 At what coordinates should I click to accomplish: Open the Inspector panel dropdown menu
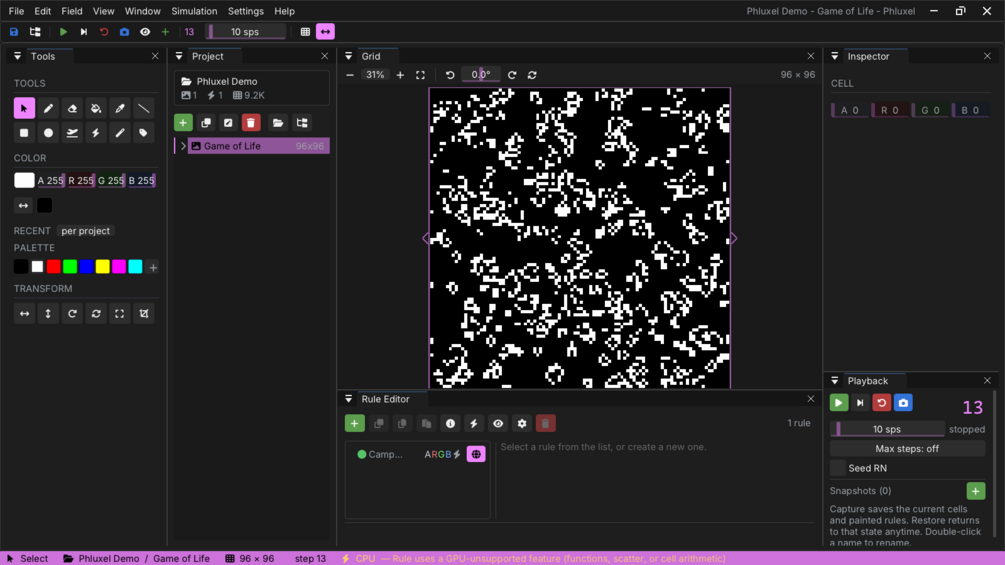[x=835, y=56]
